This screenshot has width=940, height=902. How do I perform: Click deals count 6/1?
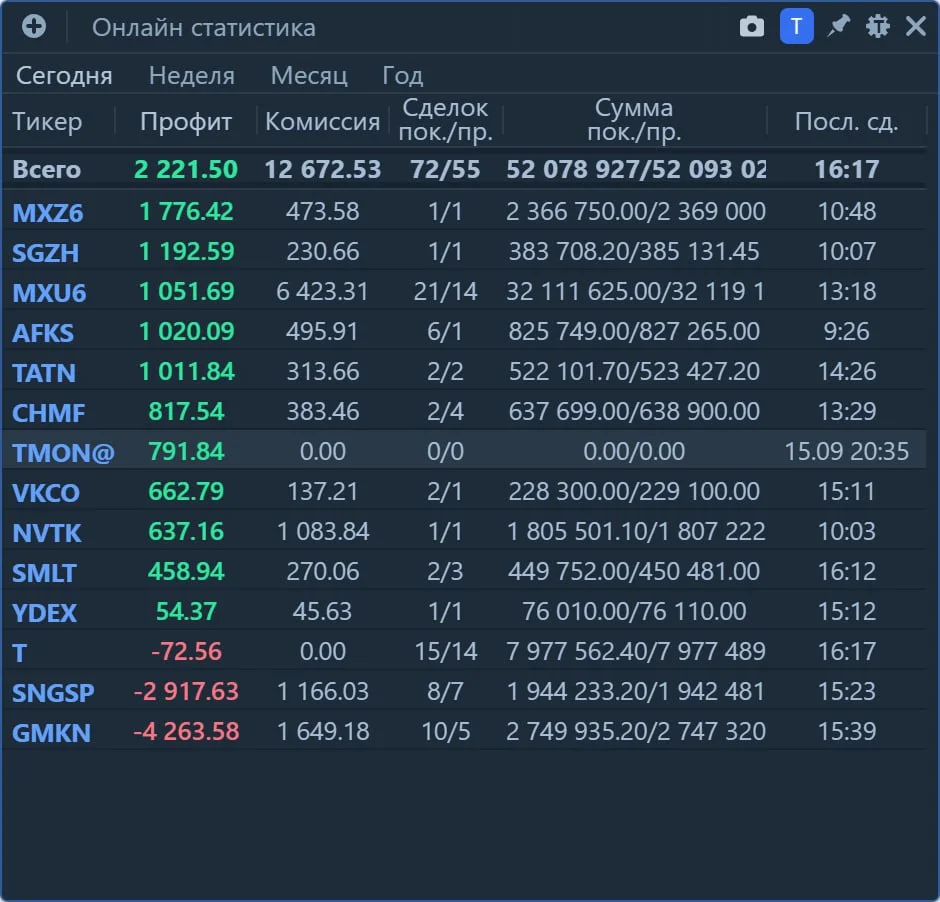(445, 331)
